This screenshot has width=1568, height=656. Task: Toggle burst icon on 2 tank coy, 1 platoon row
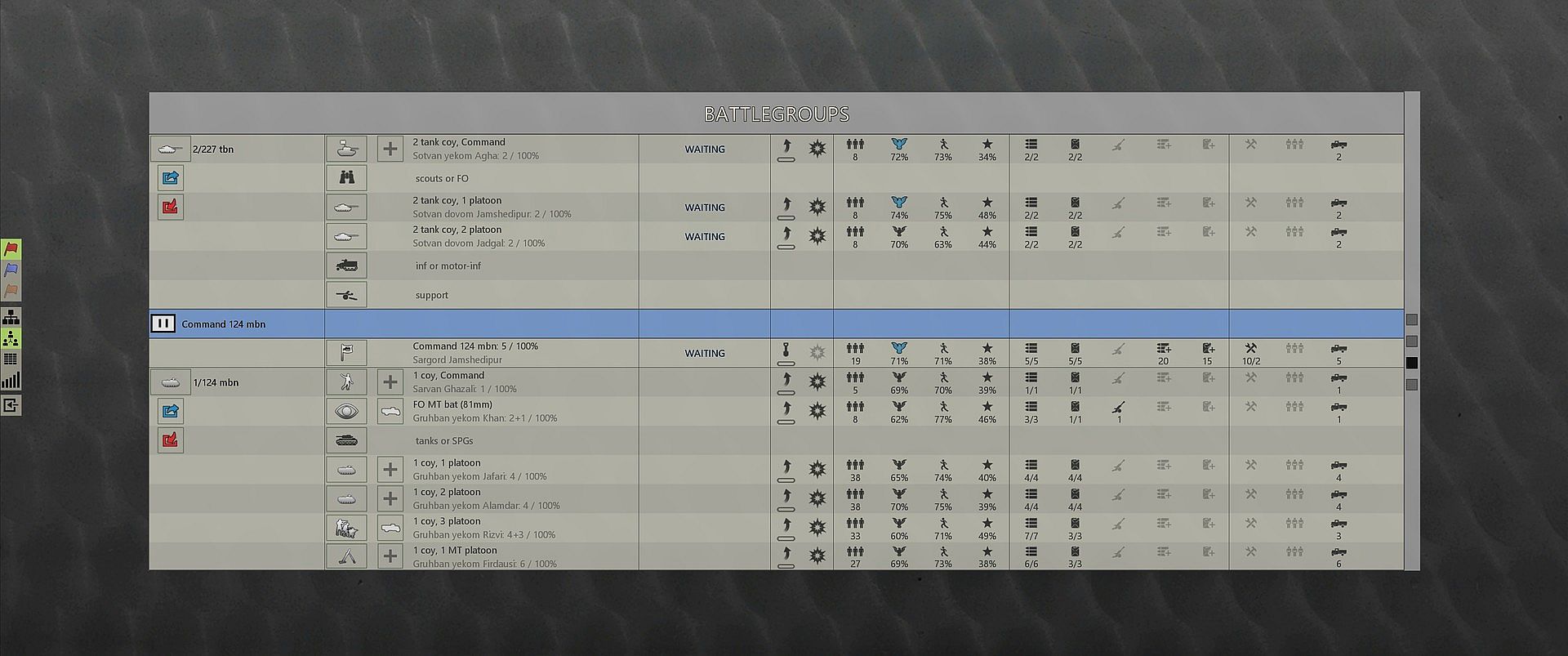coord(817,207)
